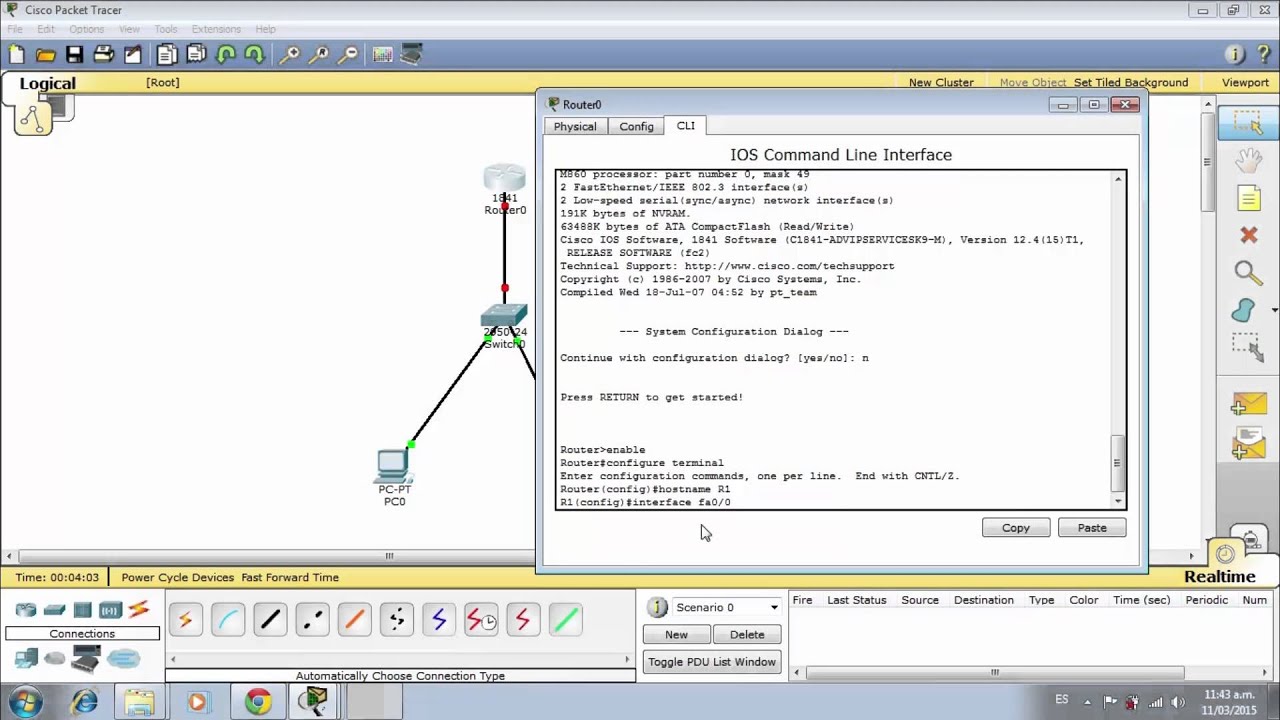Viewport: 1280px width, 720px height.
Task: Open custom devices dialog icon
Action: click(x=411, y=55)
